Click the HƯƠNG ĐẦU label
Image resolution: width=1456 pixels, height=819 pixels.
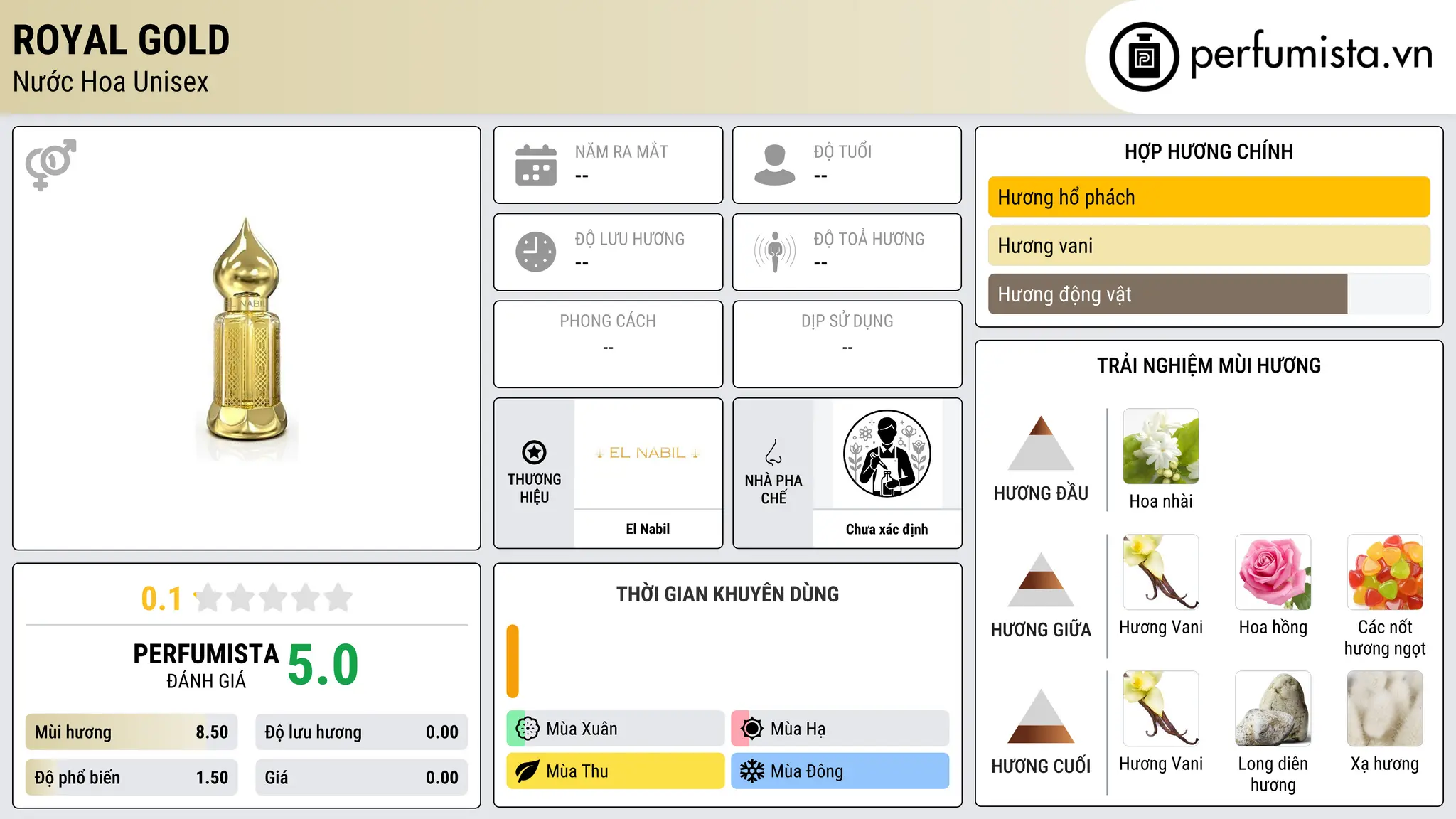pyautogui.click(x=1041, y=493)
